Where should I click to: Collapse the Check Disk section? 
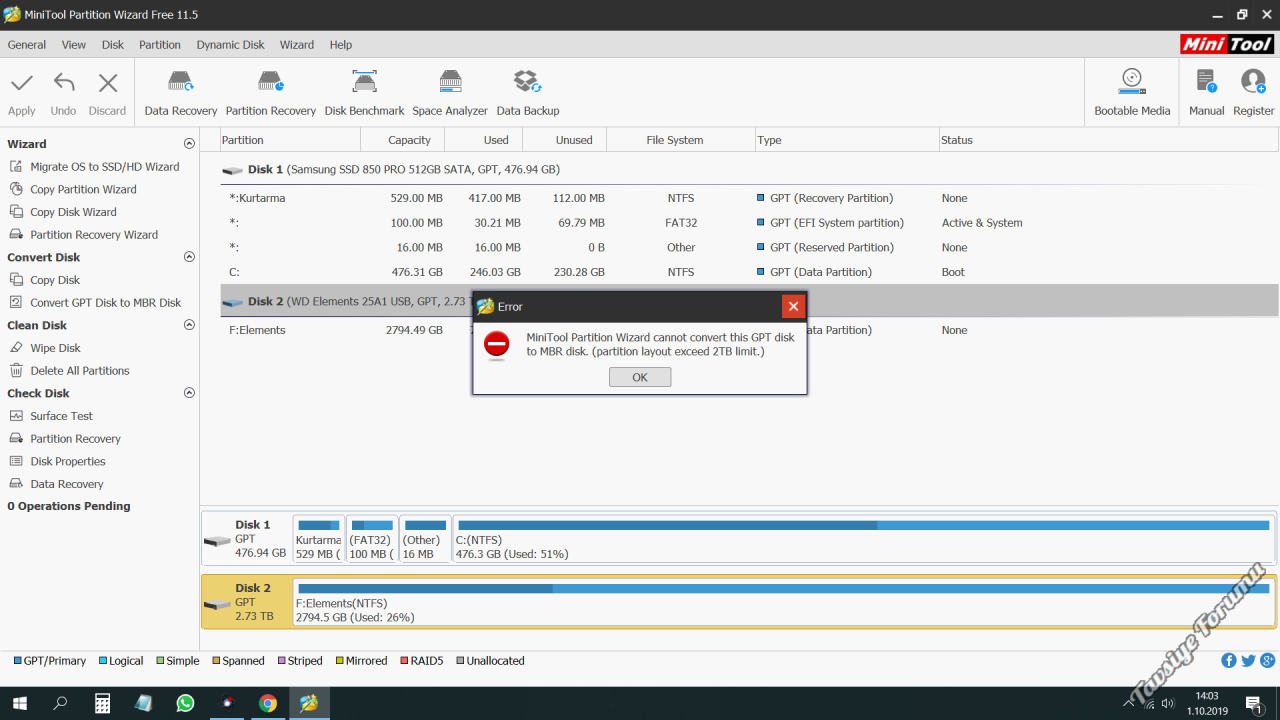coord(189,393)
